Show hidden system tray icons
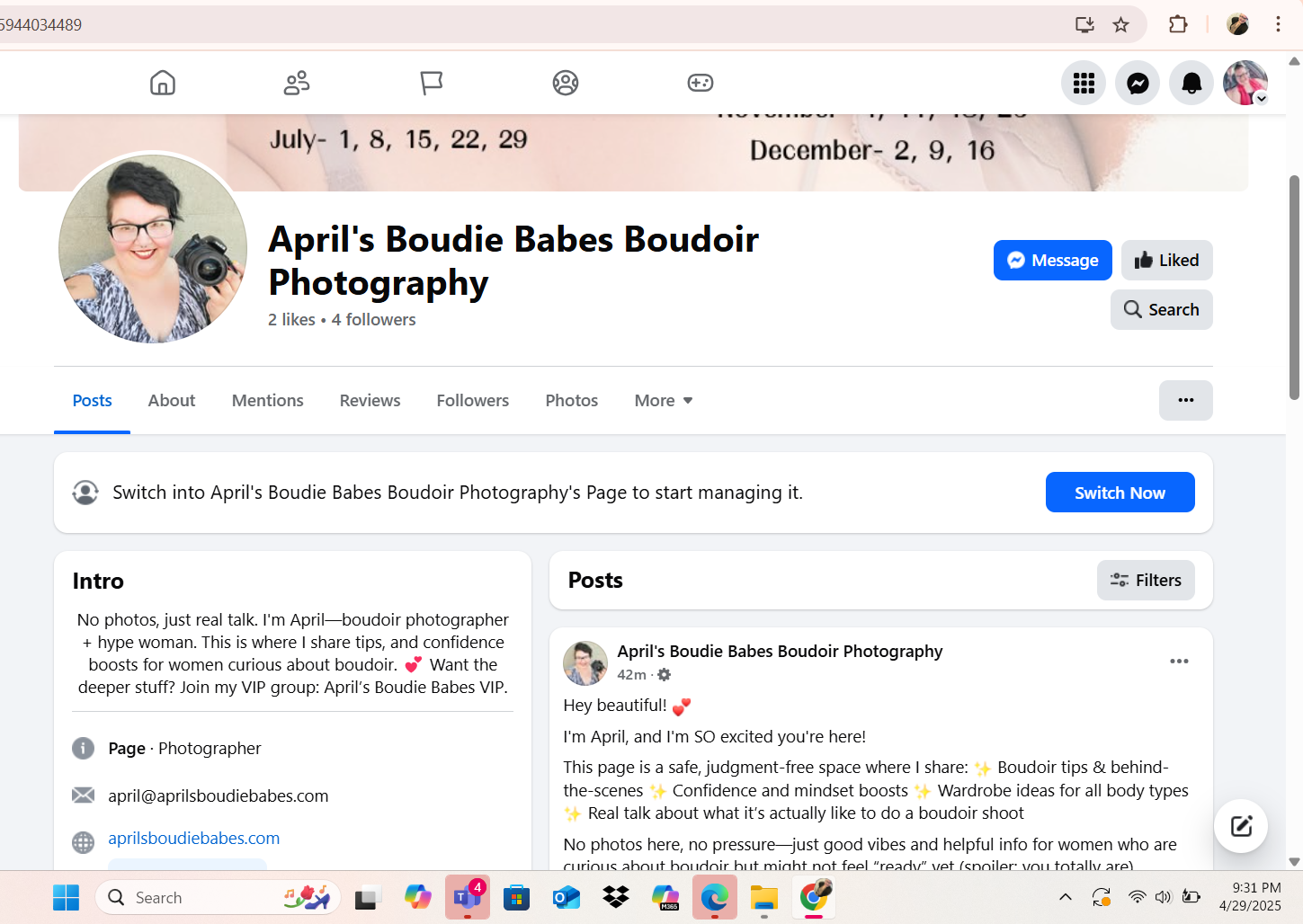The width and height of the screenshot is (1303, 924). tap(1066, 897)
